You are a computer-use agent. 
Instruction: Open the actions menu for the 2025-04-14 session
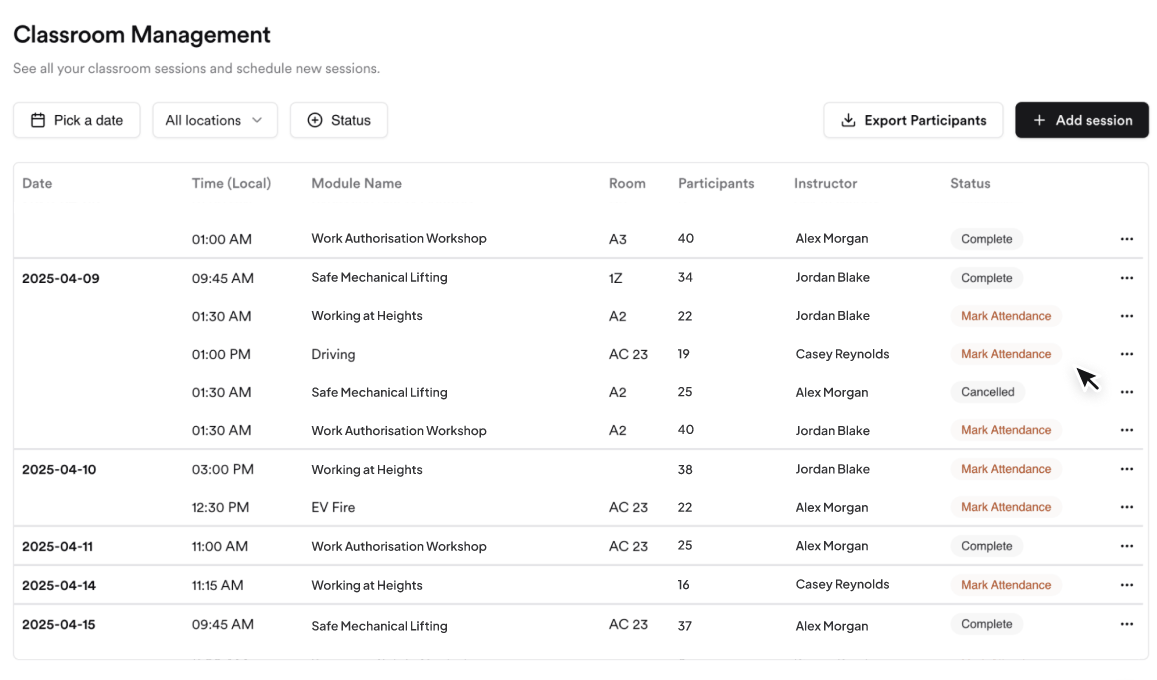(x=1126, y=586)
